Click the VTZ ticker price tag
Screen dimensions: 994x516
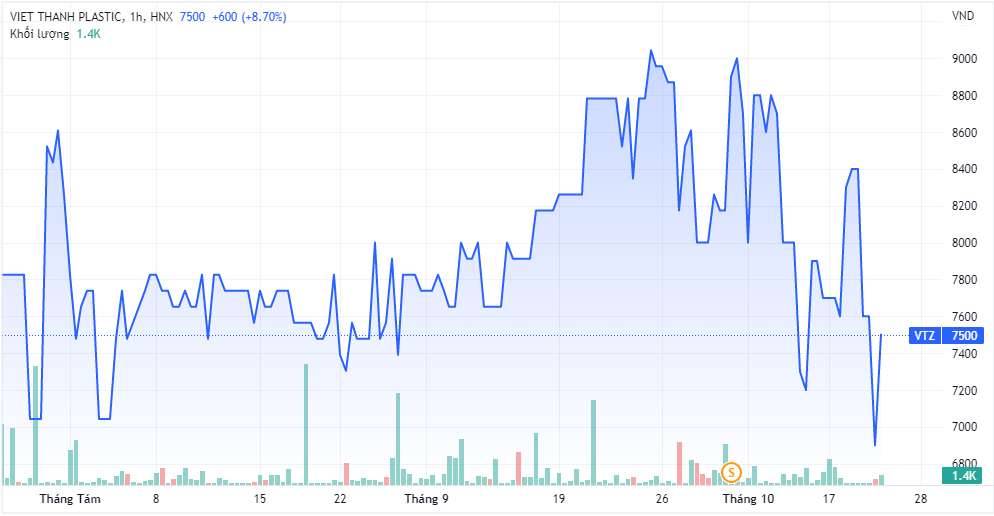point(924,335)
